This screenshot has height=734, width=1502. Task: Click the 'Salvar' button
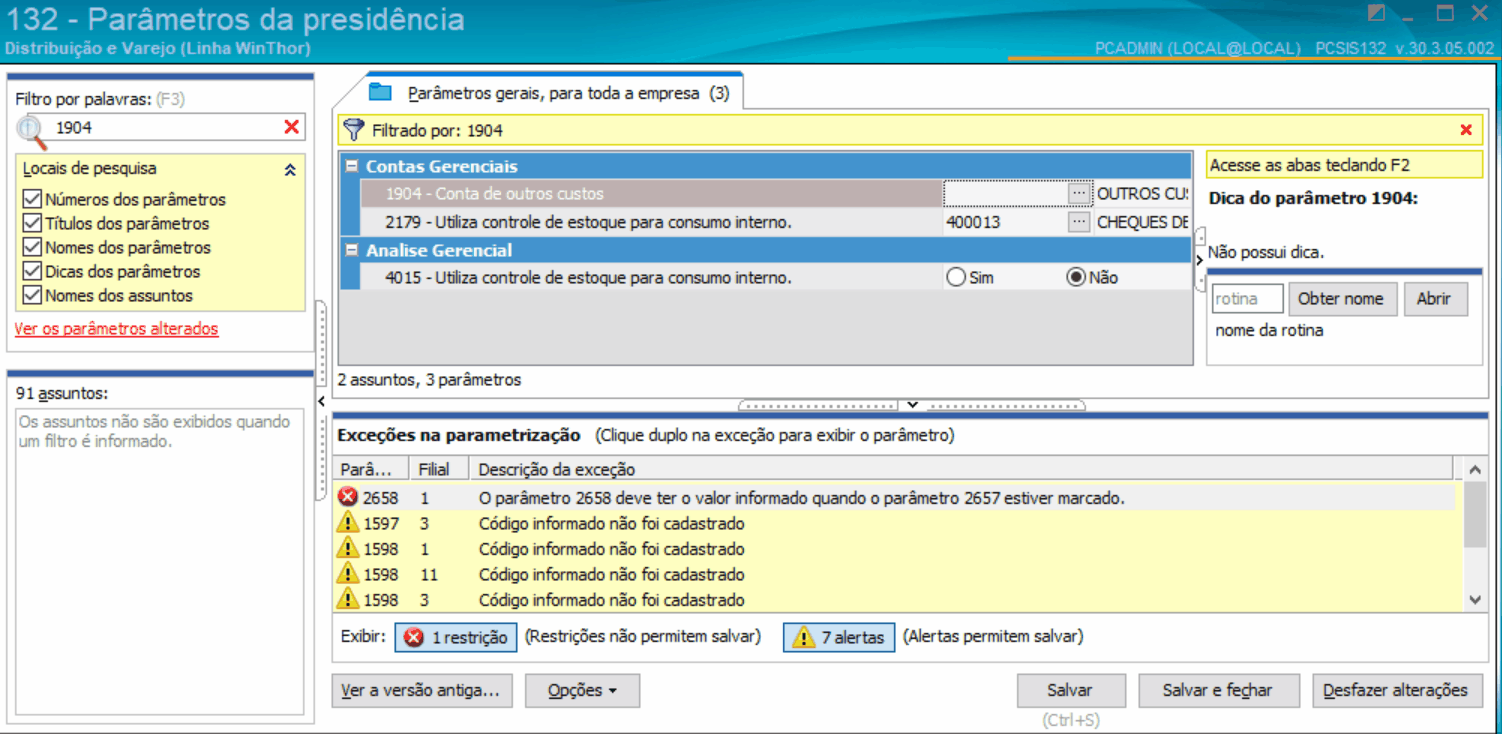point(1070,690)
